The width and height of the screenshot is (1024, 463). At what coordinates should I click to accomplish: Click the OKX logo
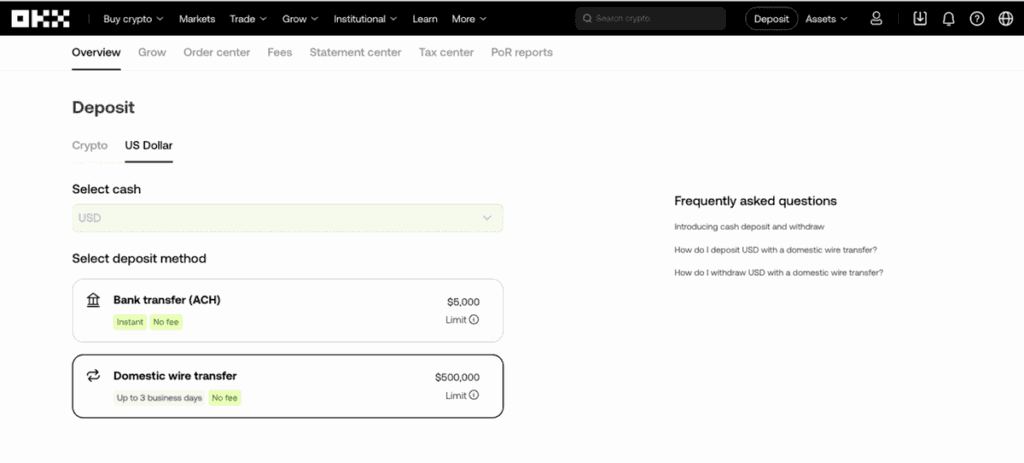[40, 19]
